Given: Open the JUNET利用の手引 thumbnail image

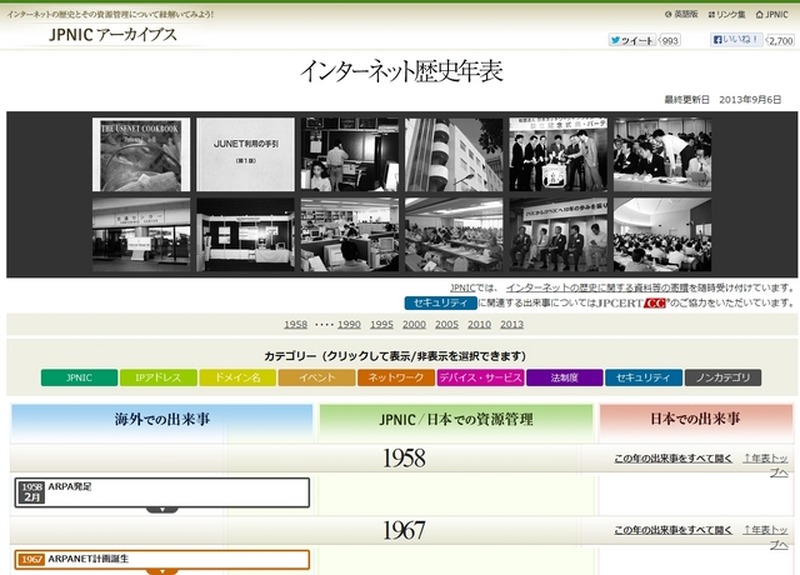Looking at the screenshot, I should pos(245,154).
